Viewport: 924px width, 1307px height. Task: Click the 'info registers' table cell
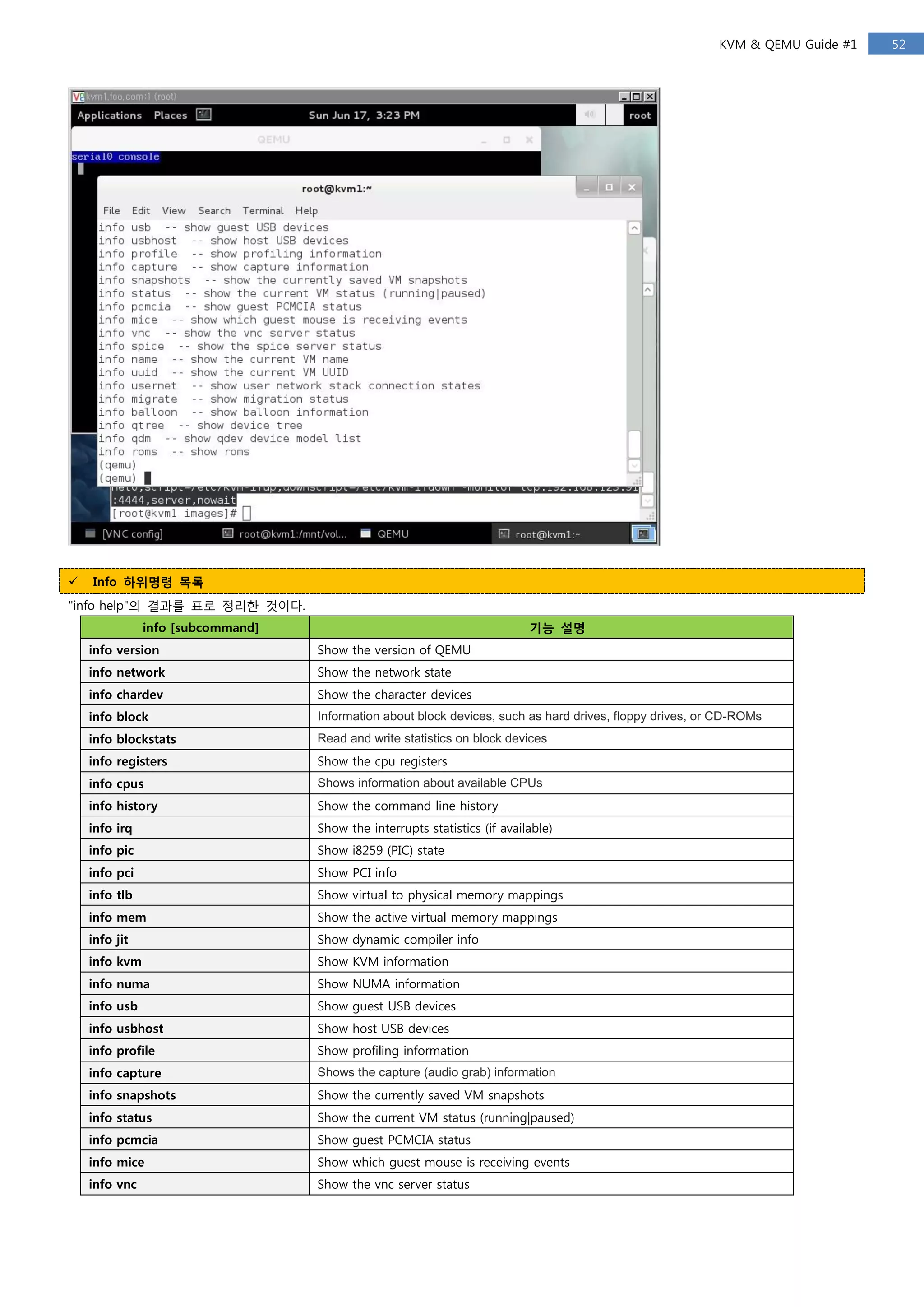[194, 761]
